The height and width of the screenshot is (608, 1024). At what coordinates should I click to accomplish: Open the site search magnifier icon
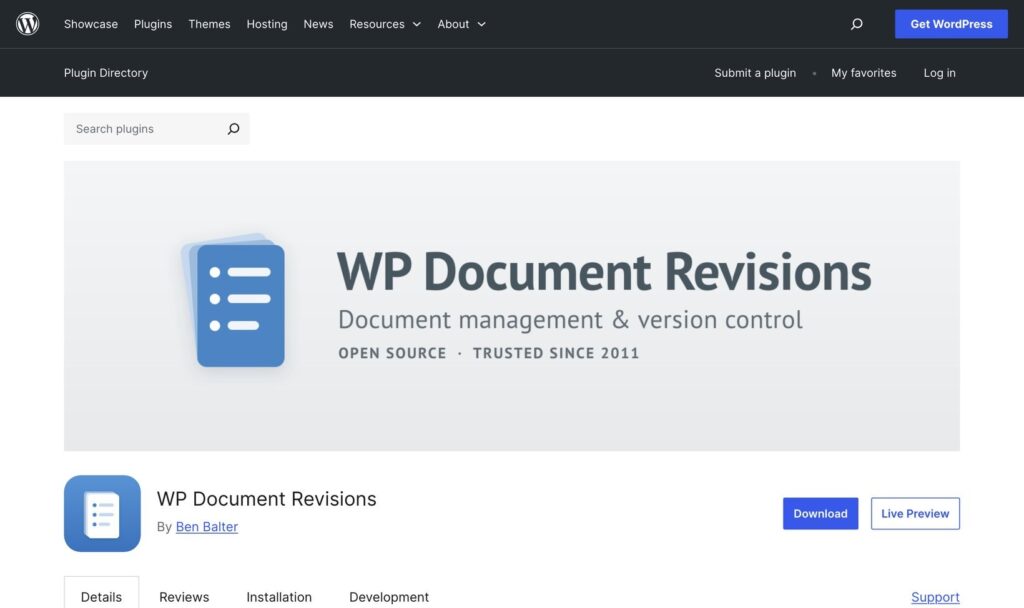pos(856,24)
